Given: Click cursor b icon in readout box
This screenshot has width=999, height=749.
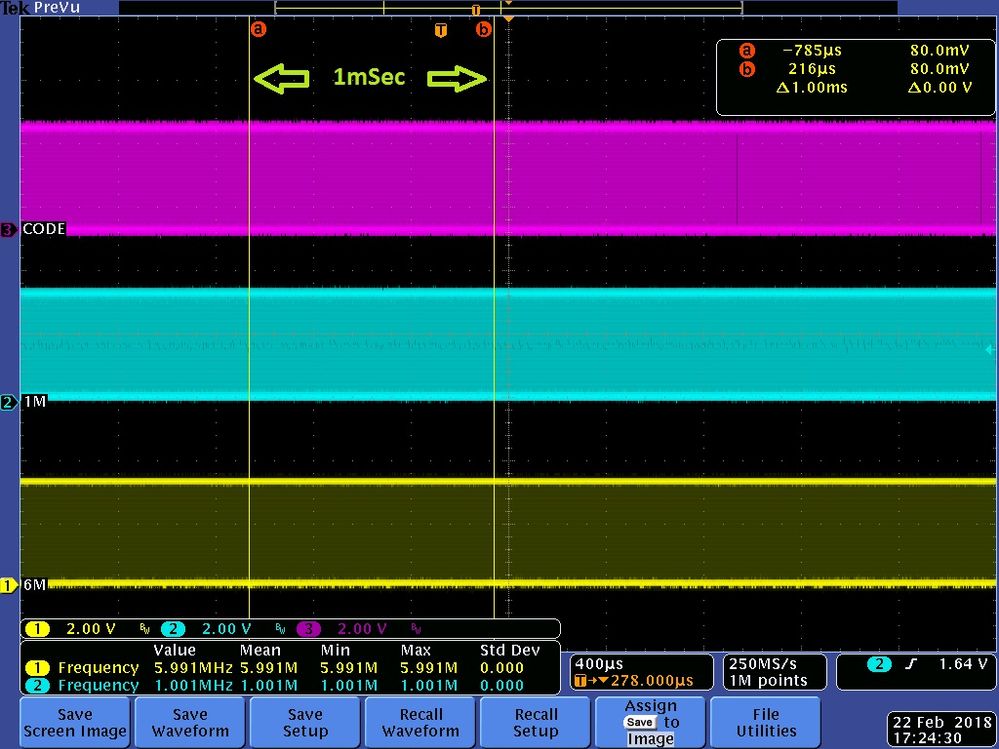Looking at the screenshot, I should 747,69.
